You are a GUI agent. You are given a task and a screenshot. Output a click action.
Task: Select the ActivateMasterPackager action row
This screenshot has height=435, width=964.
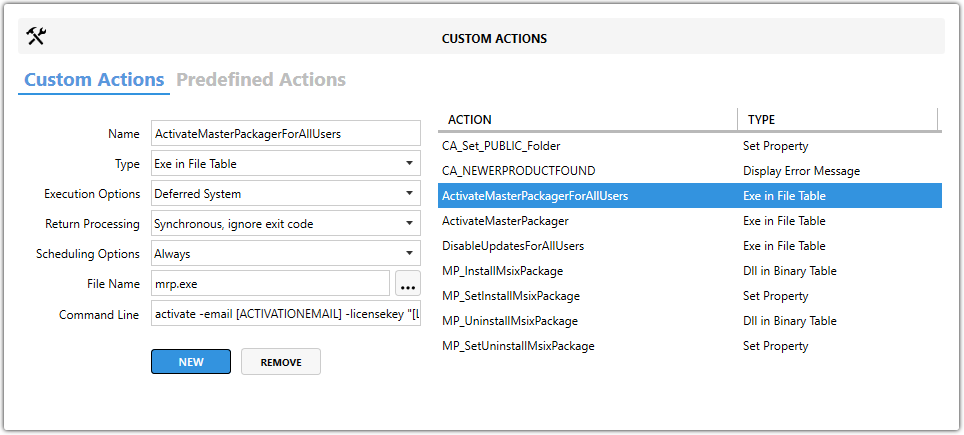[690, 221]
